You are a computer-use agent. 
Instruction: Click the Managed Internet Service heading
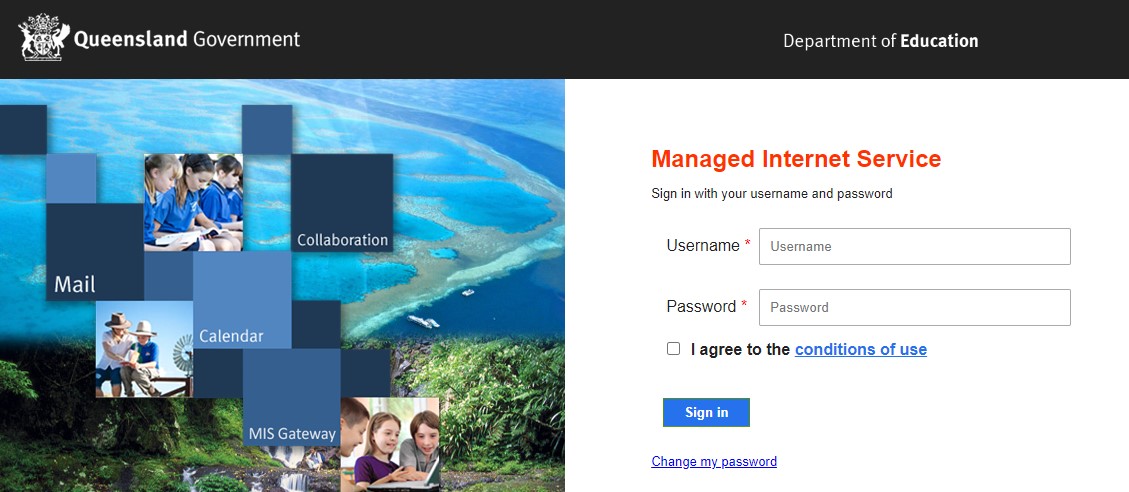tap(796, 158)
